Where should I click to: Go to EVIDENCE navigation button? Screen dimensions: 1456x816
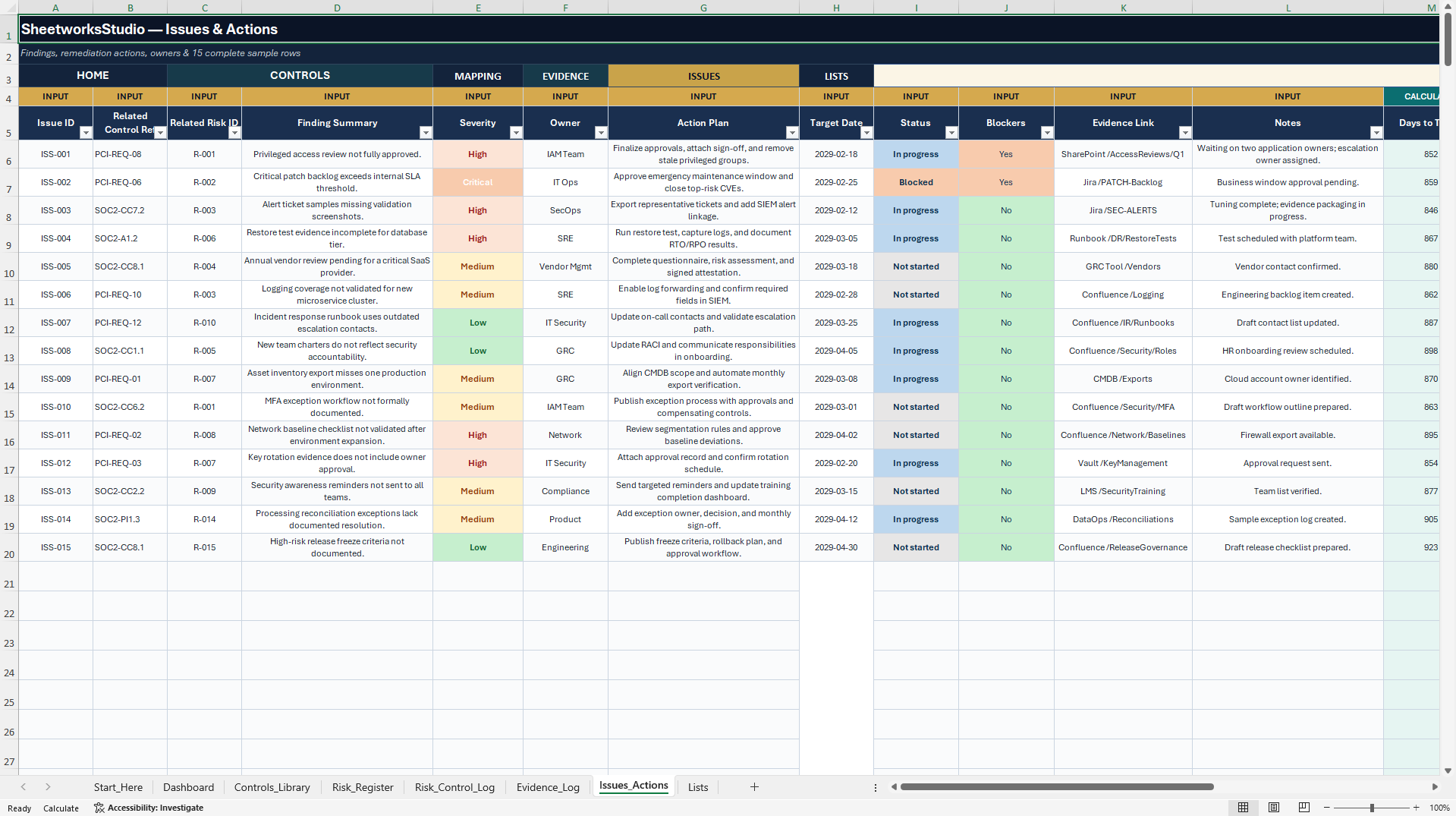(565, 76)
